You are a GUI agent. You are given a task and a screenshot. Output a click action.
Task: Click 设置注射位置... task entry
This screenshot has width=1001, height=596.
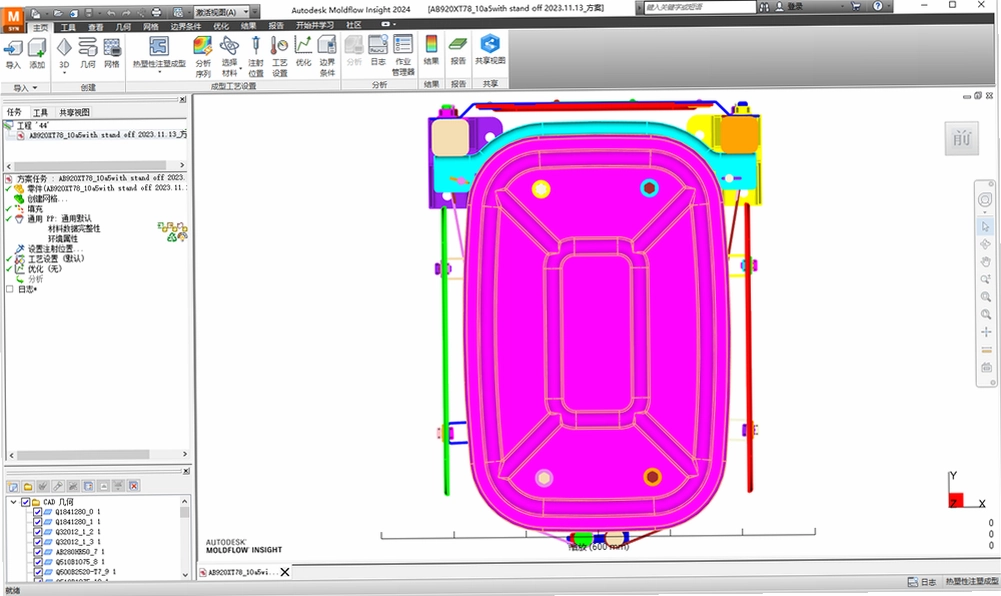coord(55,249)
